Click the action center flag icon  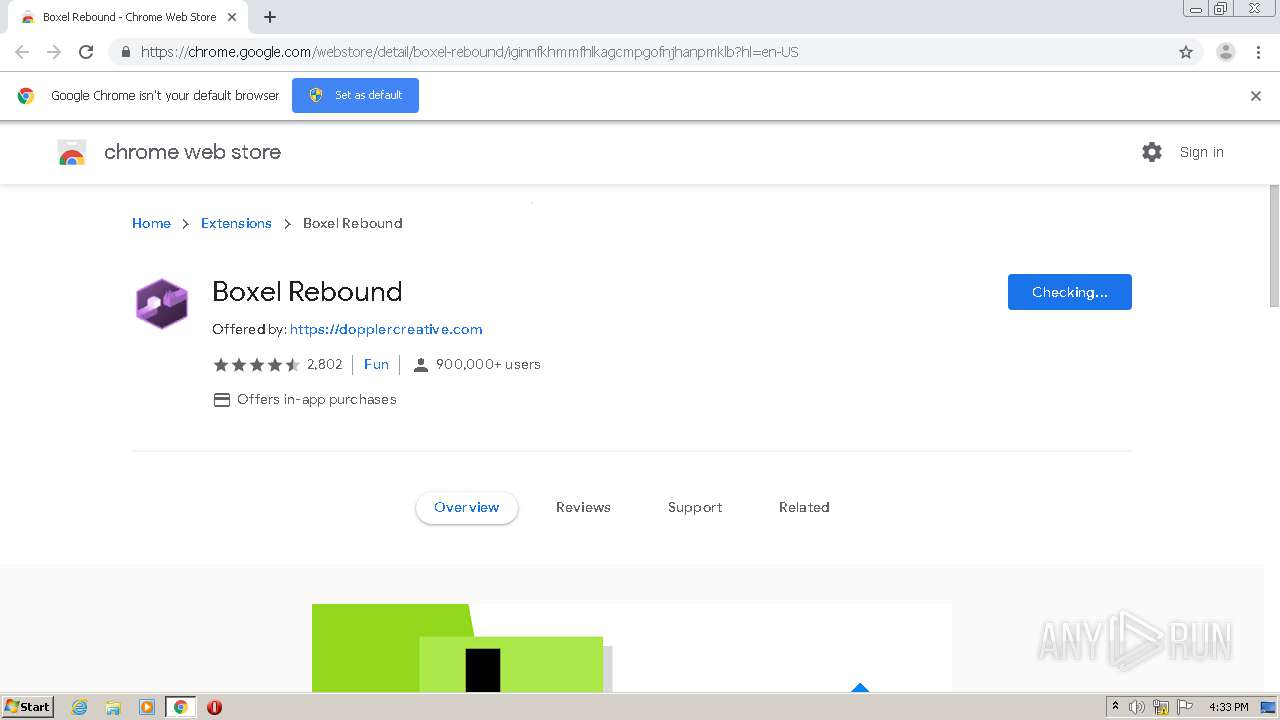tap(1185, 707)
